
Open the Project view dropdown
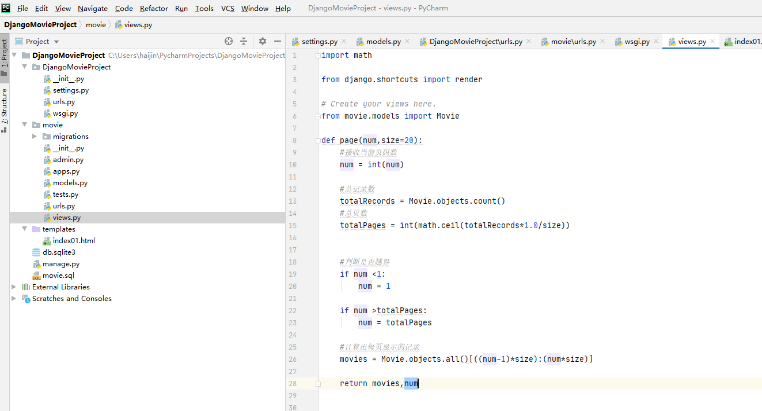click(x=56, y=42)
